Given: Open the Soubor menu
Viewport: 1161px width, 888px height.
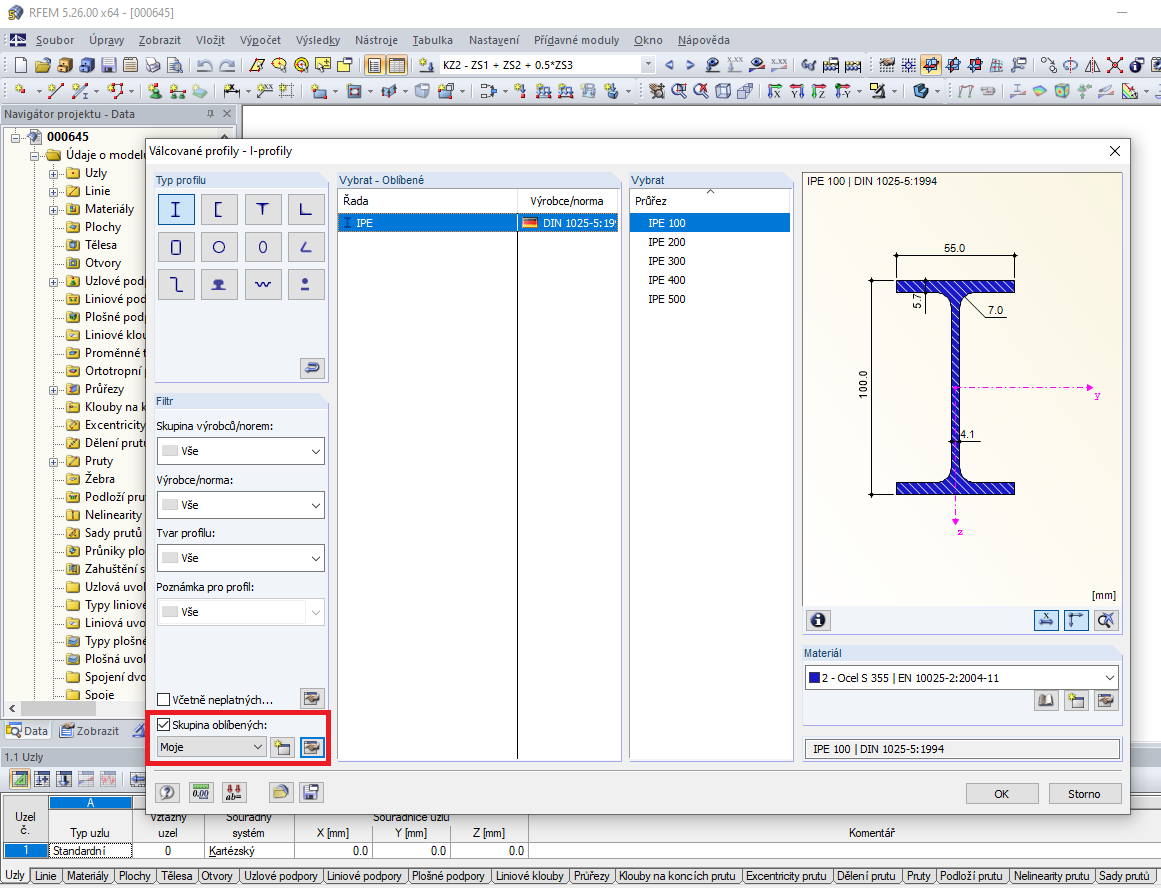Looking at the screenshot, I should click(55, 40).
